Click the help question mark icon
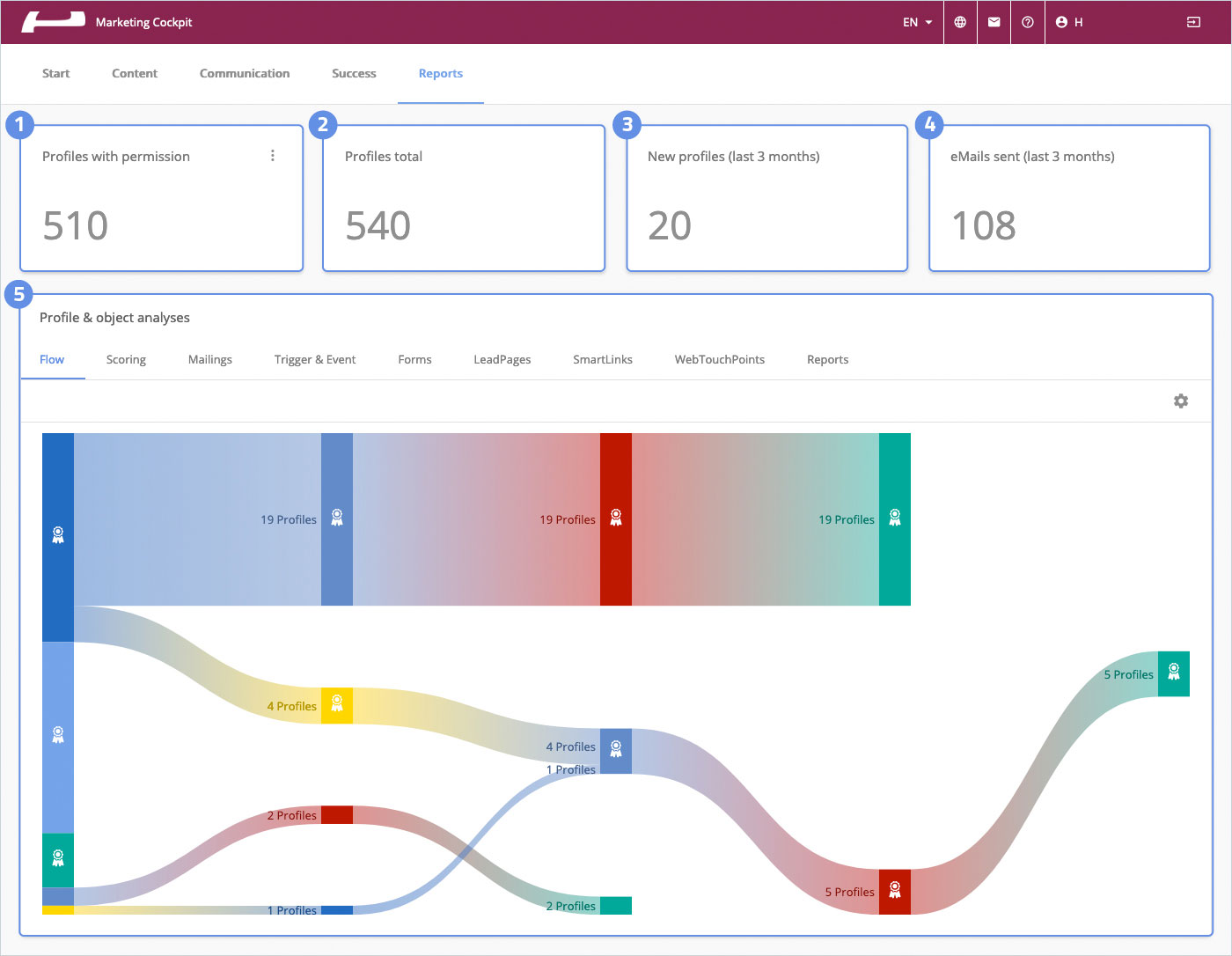Viewport: 1232px width, 956px height. [1027, 22]
